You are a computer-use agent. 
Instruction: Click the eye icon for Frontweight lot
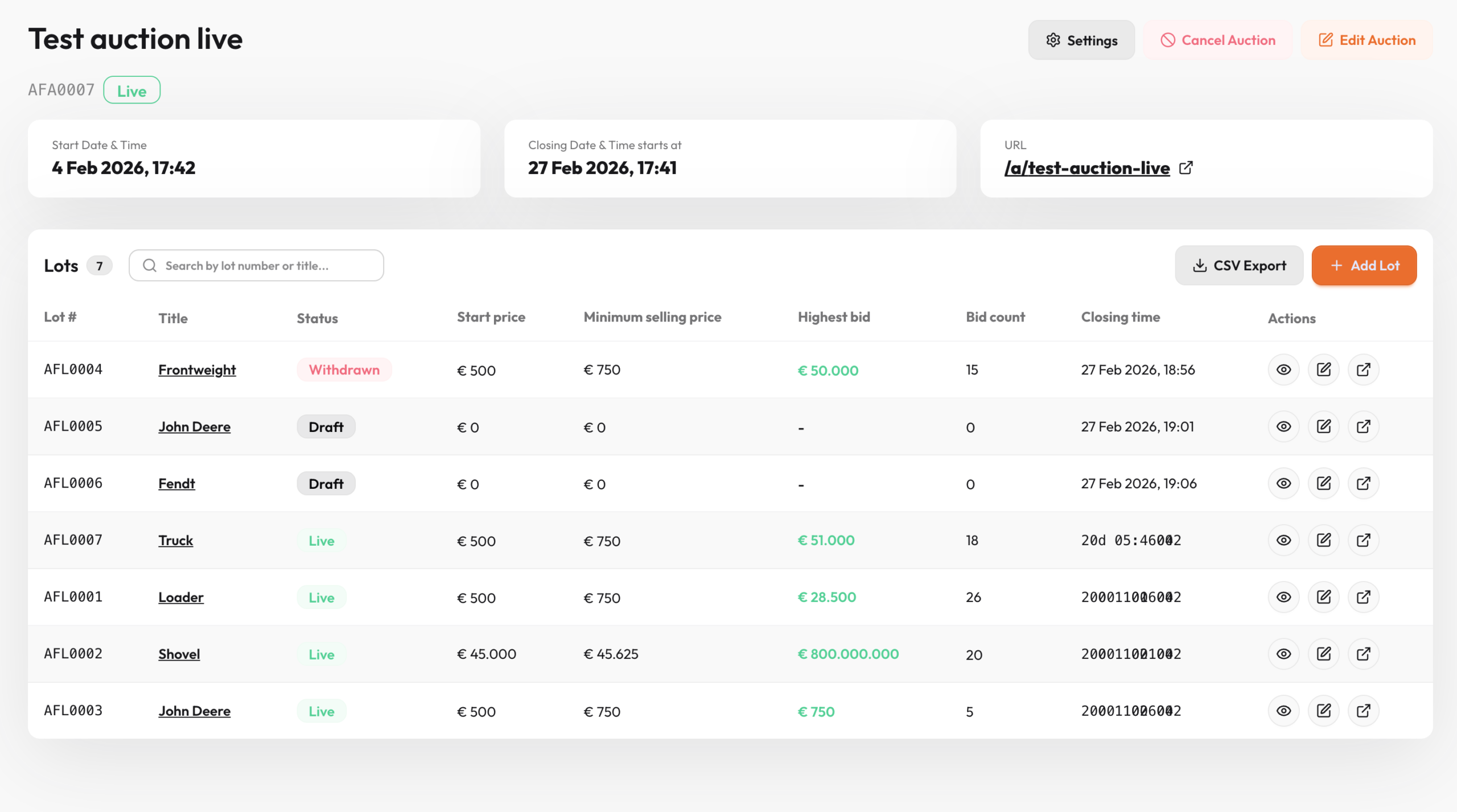1283,370
